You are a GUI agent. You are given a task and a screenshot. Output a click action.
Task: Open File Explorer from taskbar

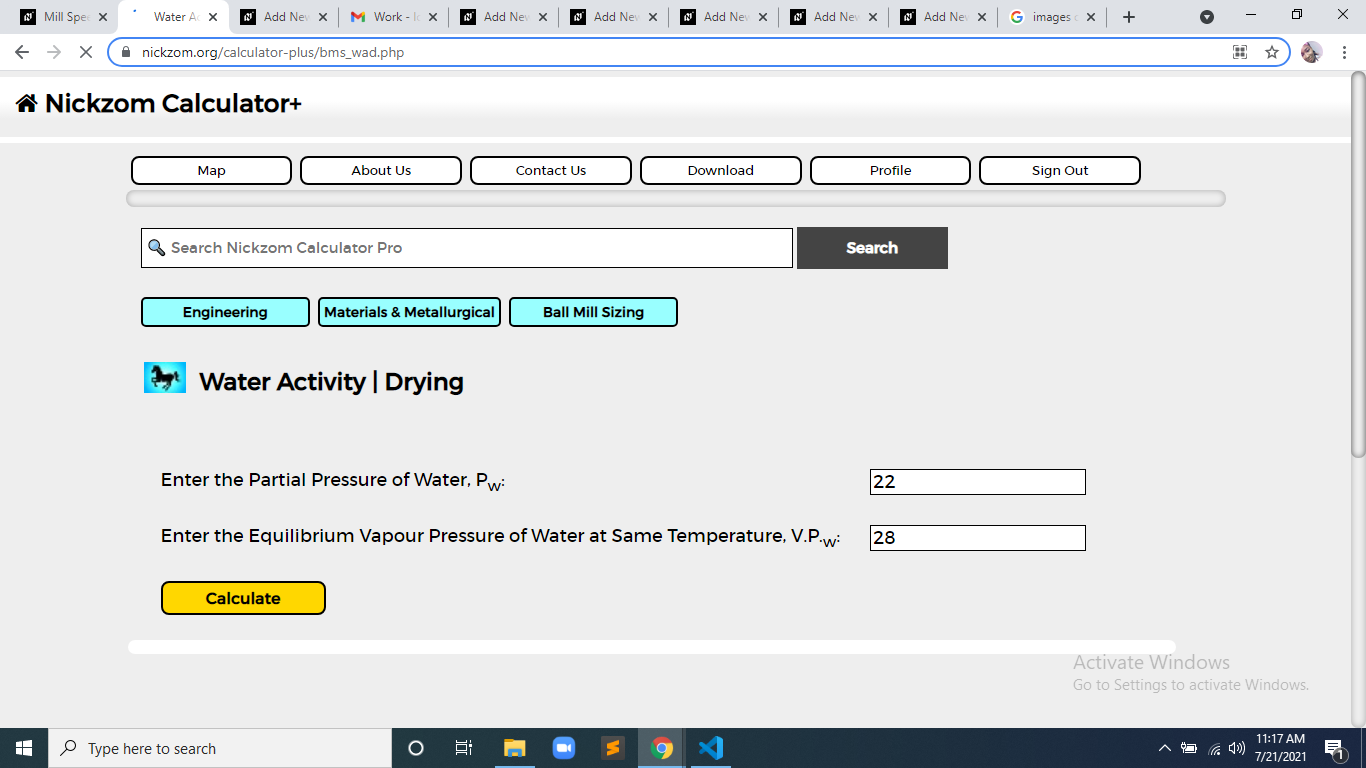pos(514,748)
